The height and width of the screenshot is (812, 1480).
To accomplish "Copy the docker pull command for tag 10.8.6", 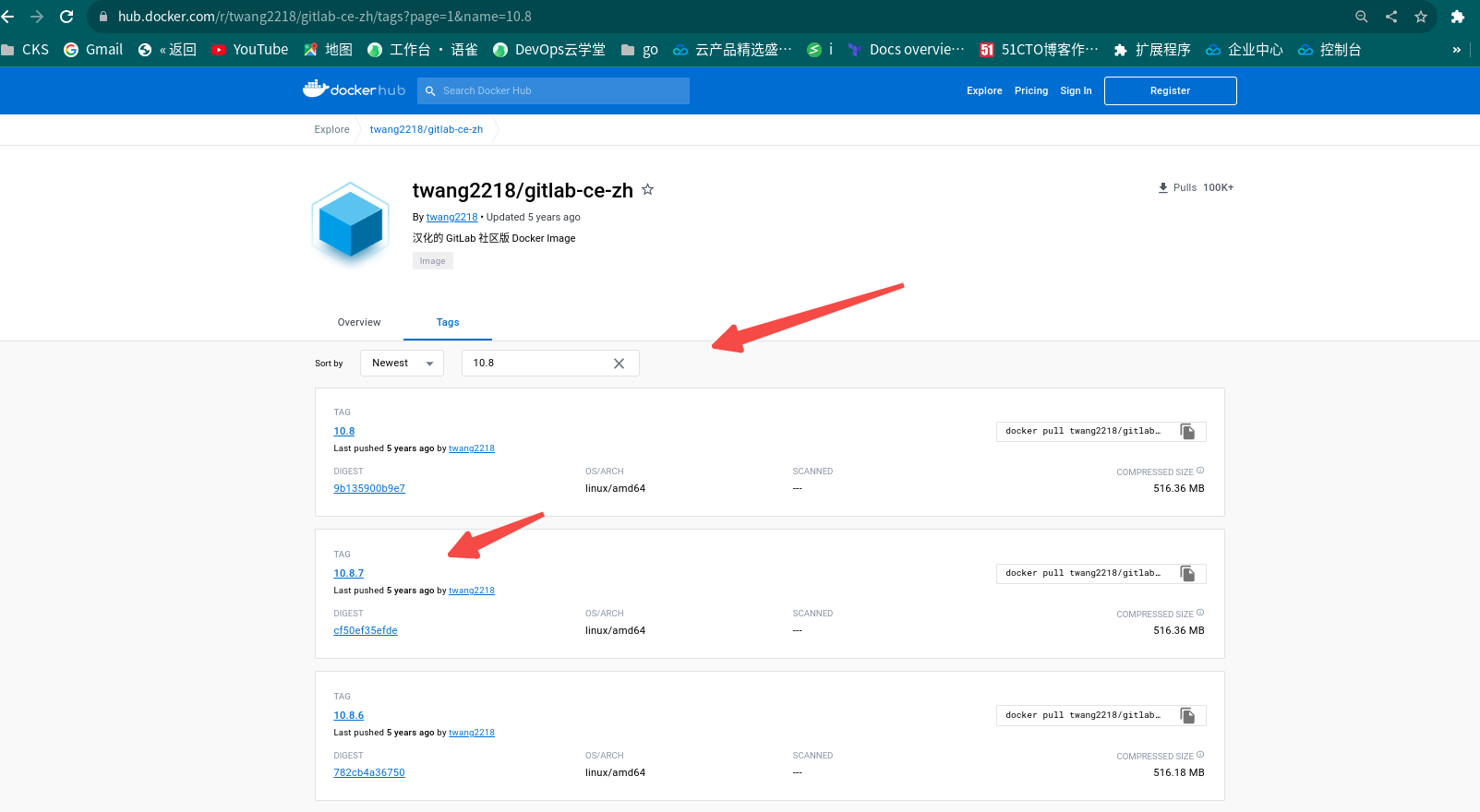I will click(x=1188, y=715).
